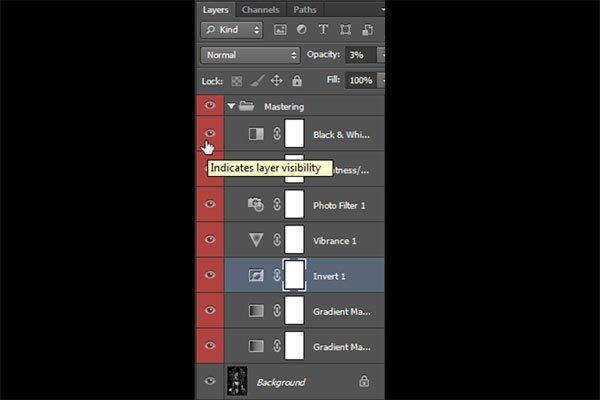Hide the Background layer

tap(209, 381)
